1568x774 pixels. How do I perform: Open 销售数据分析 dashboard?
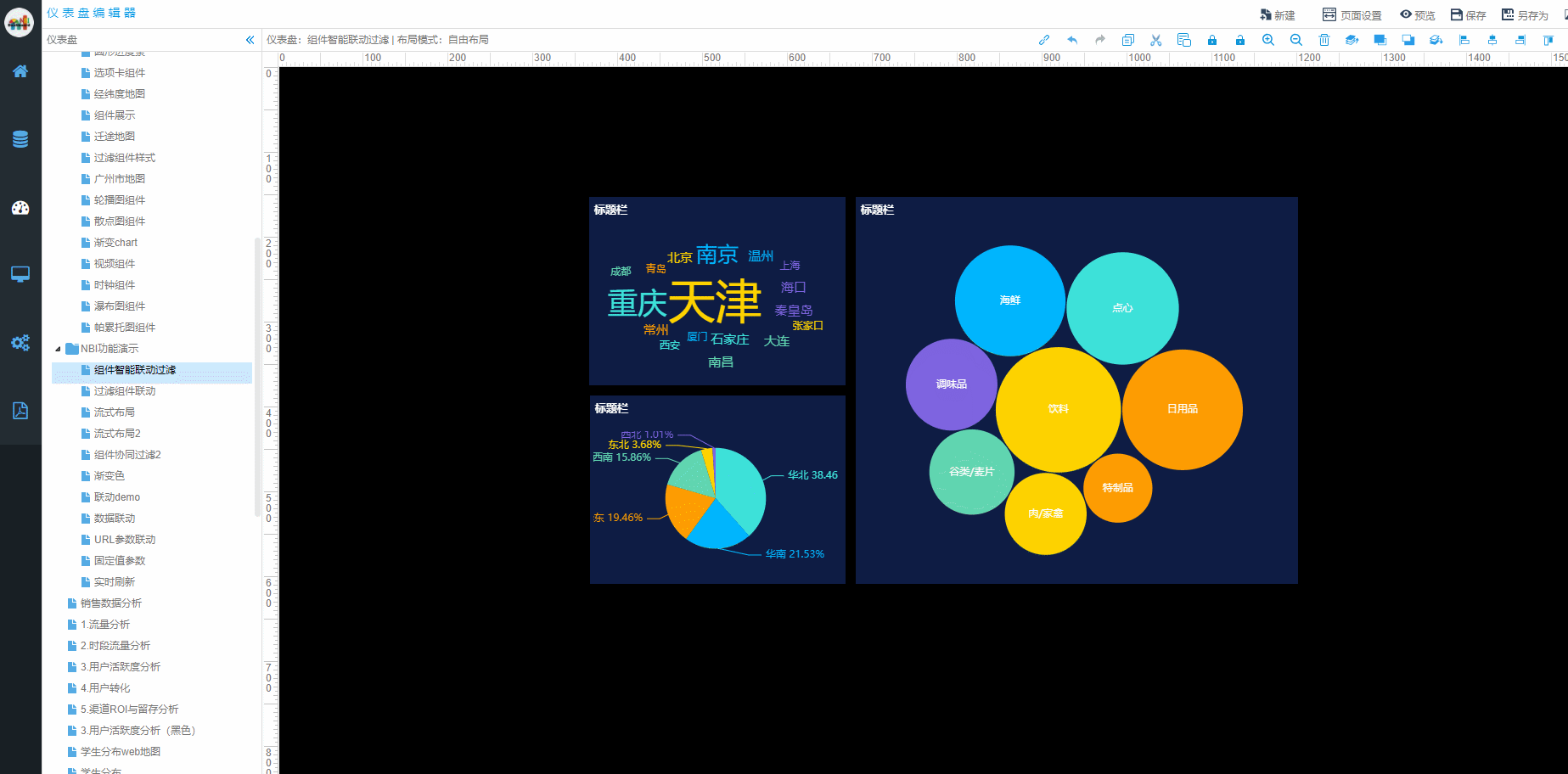tap(110, 603)
